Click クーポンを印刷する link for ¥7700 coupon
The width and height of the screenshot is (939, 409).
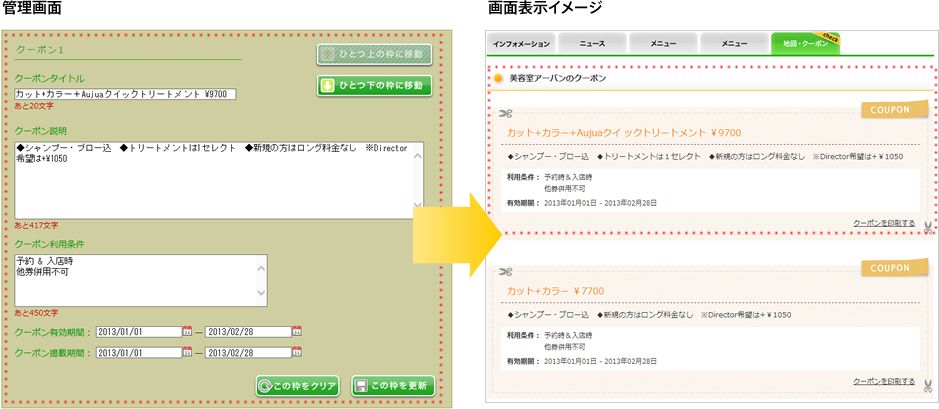[884, 381]
